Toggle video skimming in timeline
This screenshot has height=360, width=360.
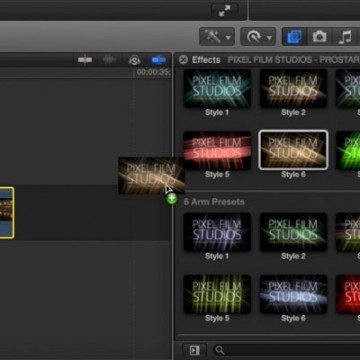point(85,60)
